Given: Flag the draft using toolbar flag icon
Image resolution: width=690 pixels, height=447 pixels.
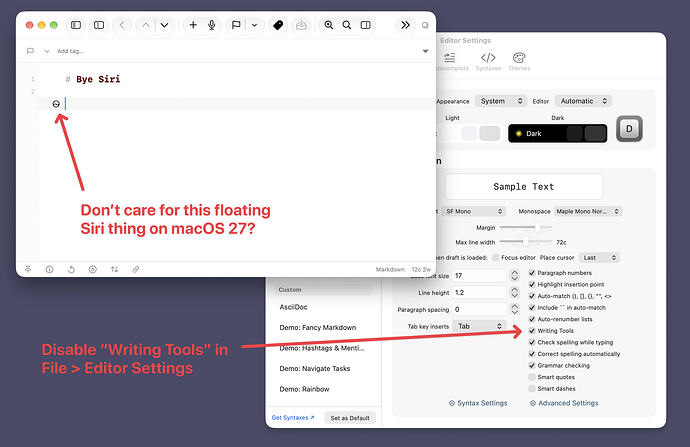Looking at the screenshot, I should click(x=236, y=25).
